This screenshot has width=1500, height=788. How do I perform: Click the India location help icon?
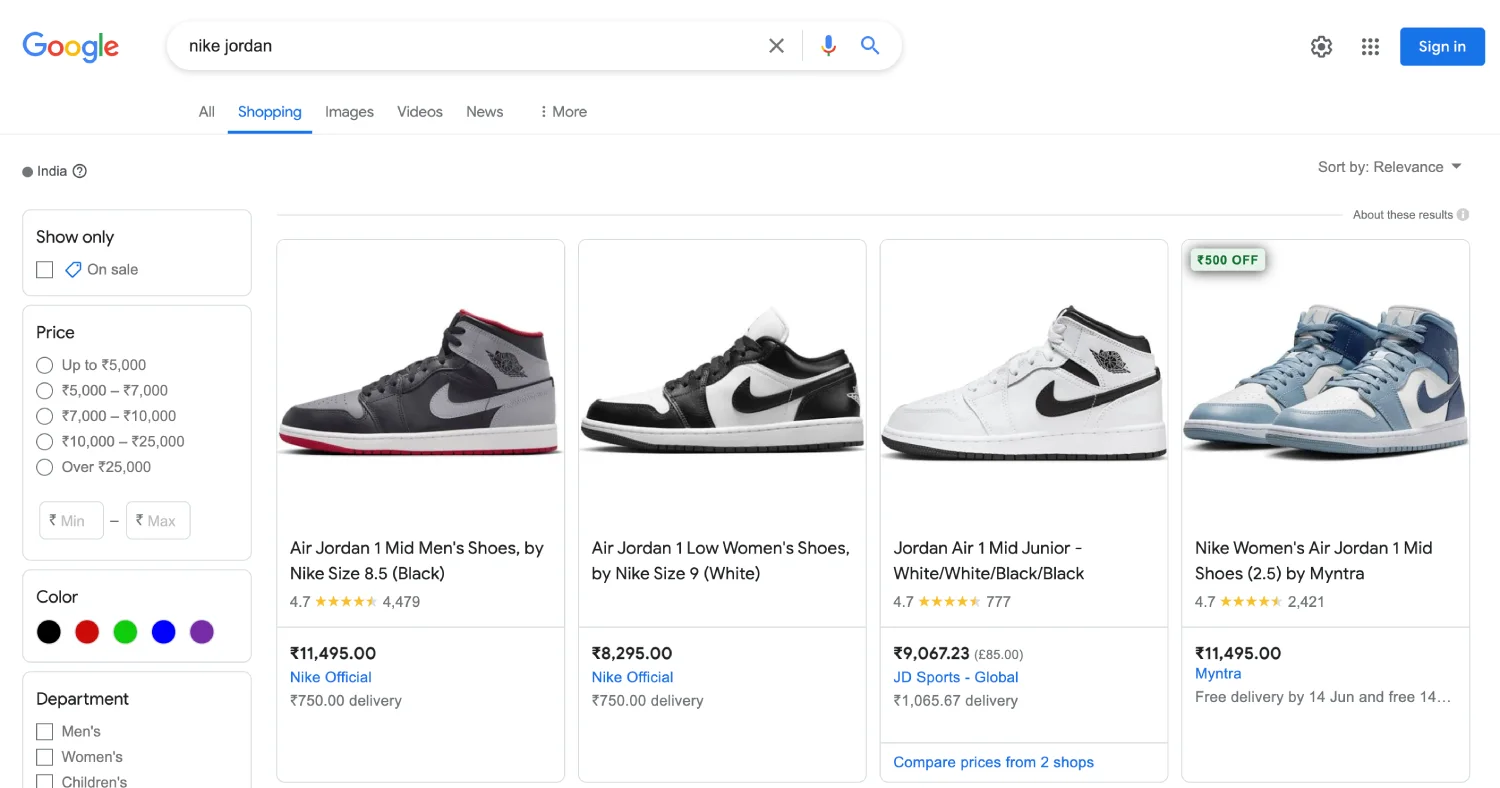coord(80,171)
